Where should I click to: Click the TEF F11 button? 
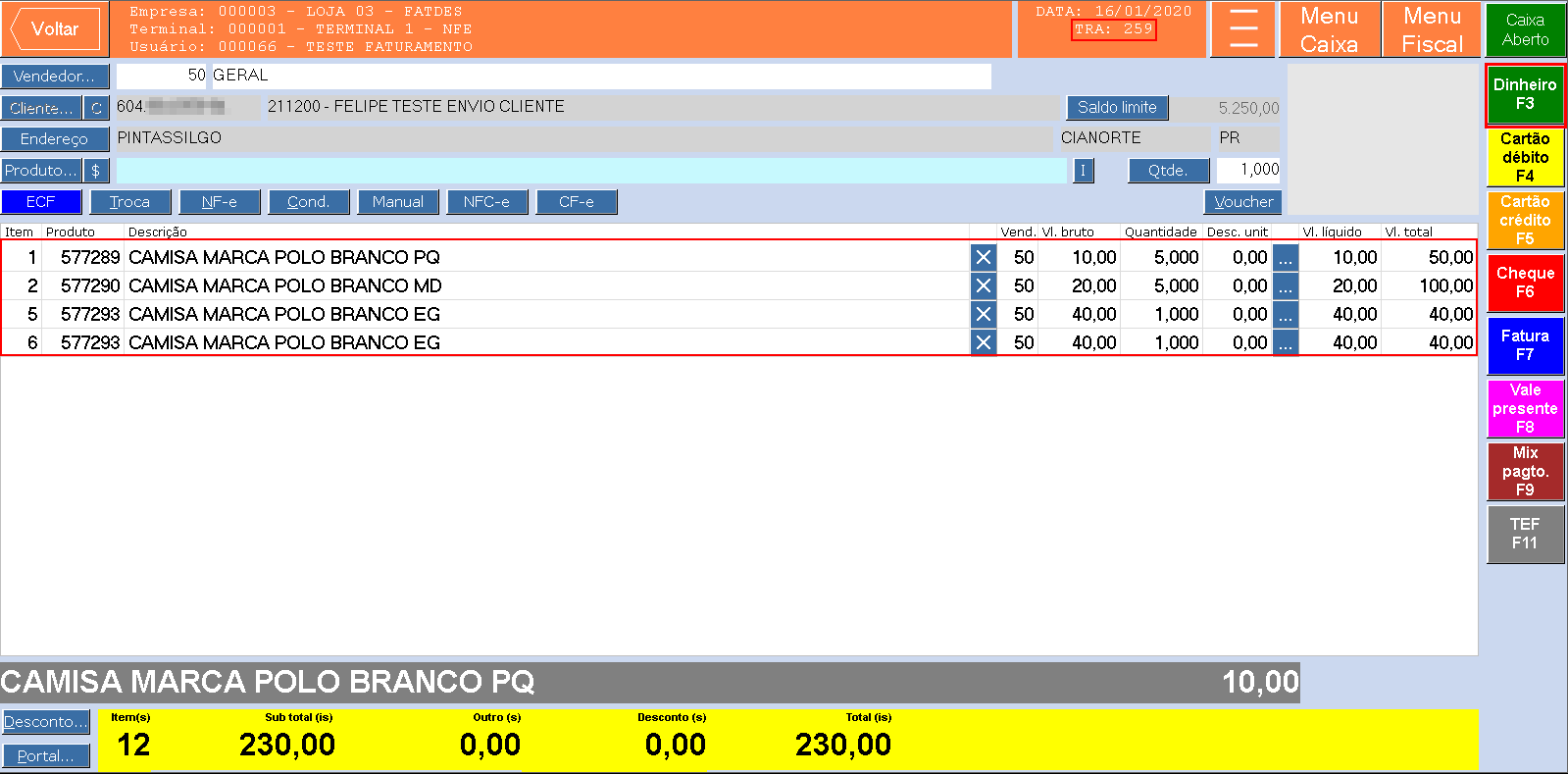pos(1526,535)
